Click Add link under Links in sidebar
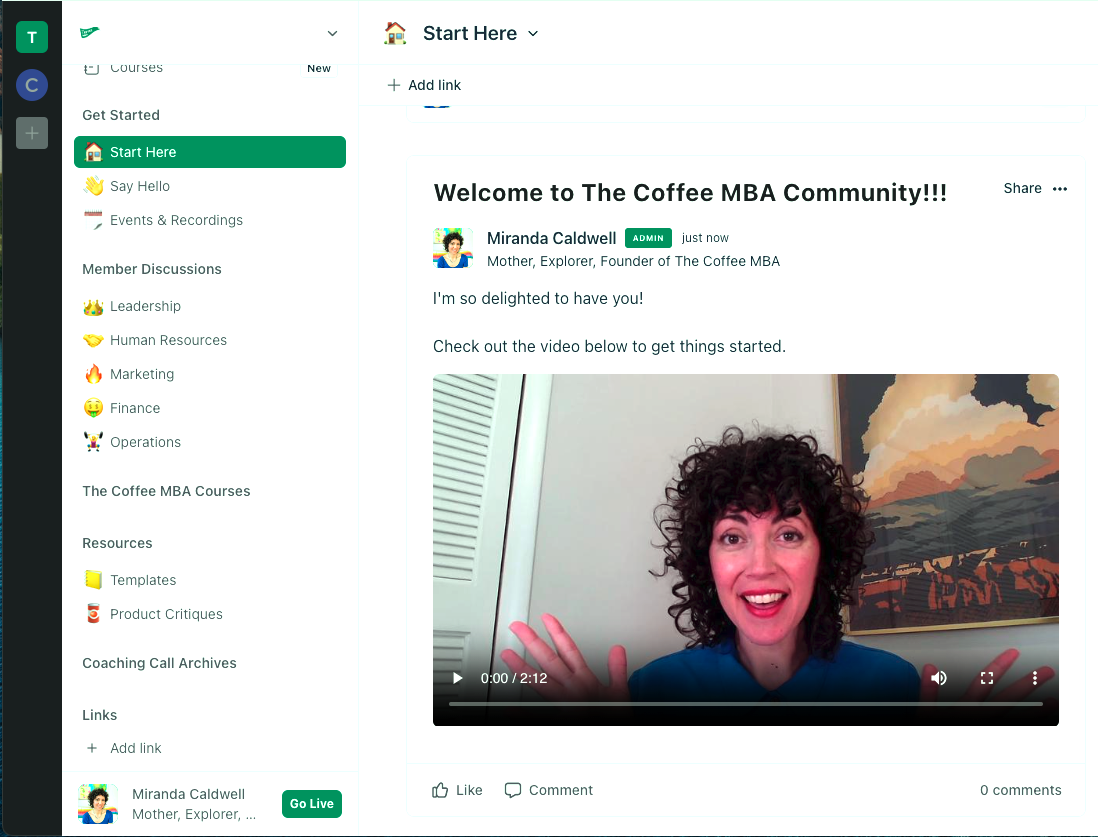 click(136, 748)
